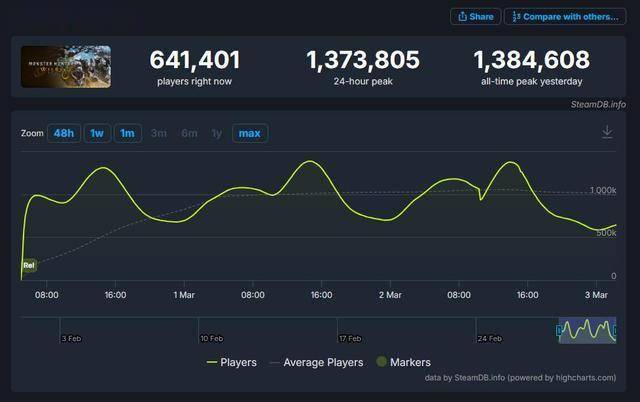This screenshot has height=402, width=640.
Task: Set chart zoom to 1m
Action: click(127, 133)
